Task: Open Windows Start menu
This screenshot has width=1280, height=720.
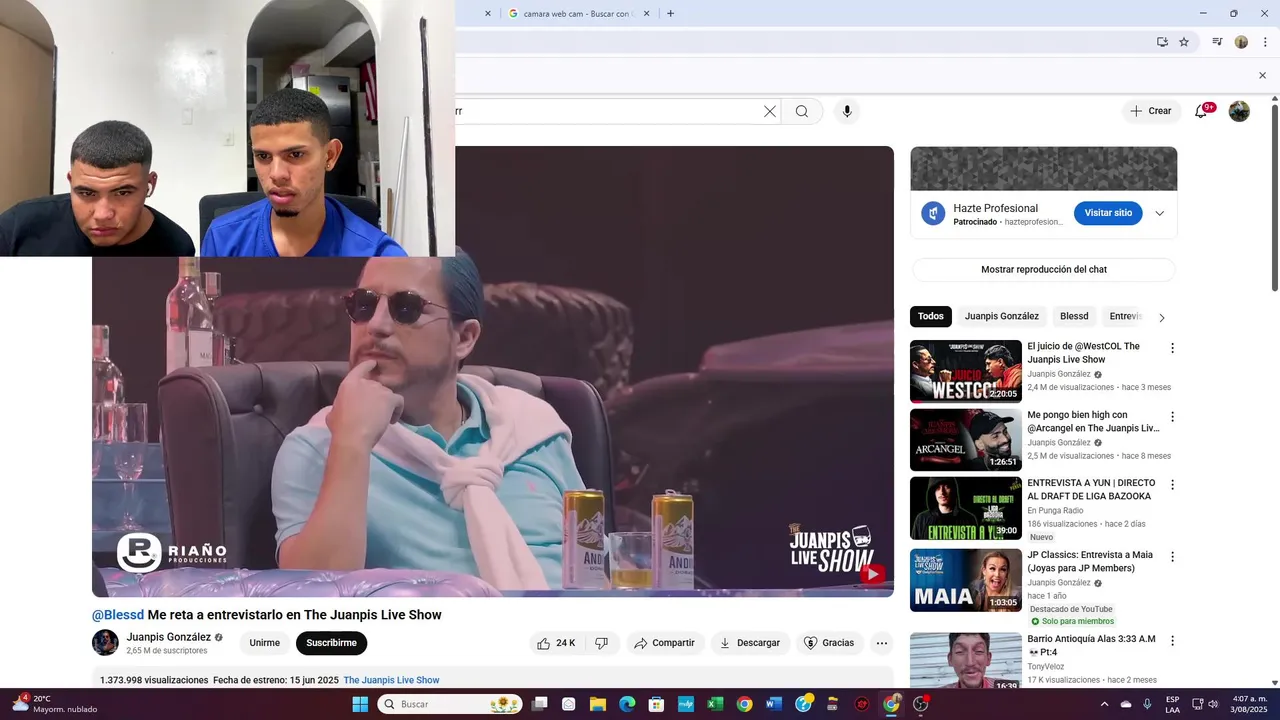Action: (x=360, y=704)
